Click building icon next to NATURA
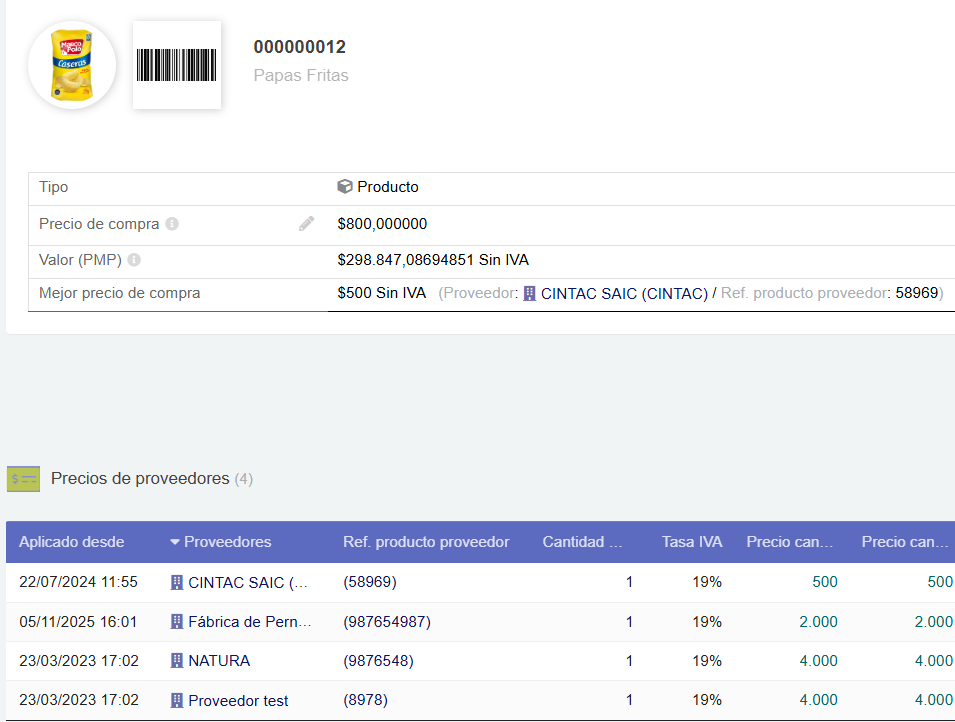The height and width of the screenshot is (722, 955). pos(177,661)
